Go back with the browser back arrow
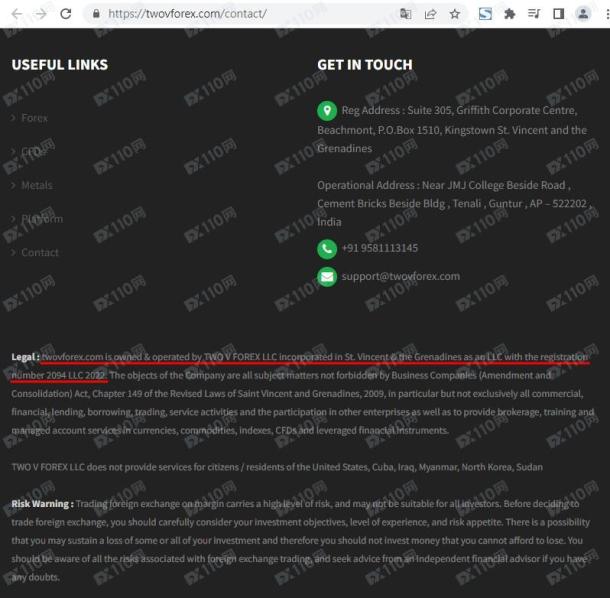 click(x=16, y=14)
